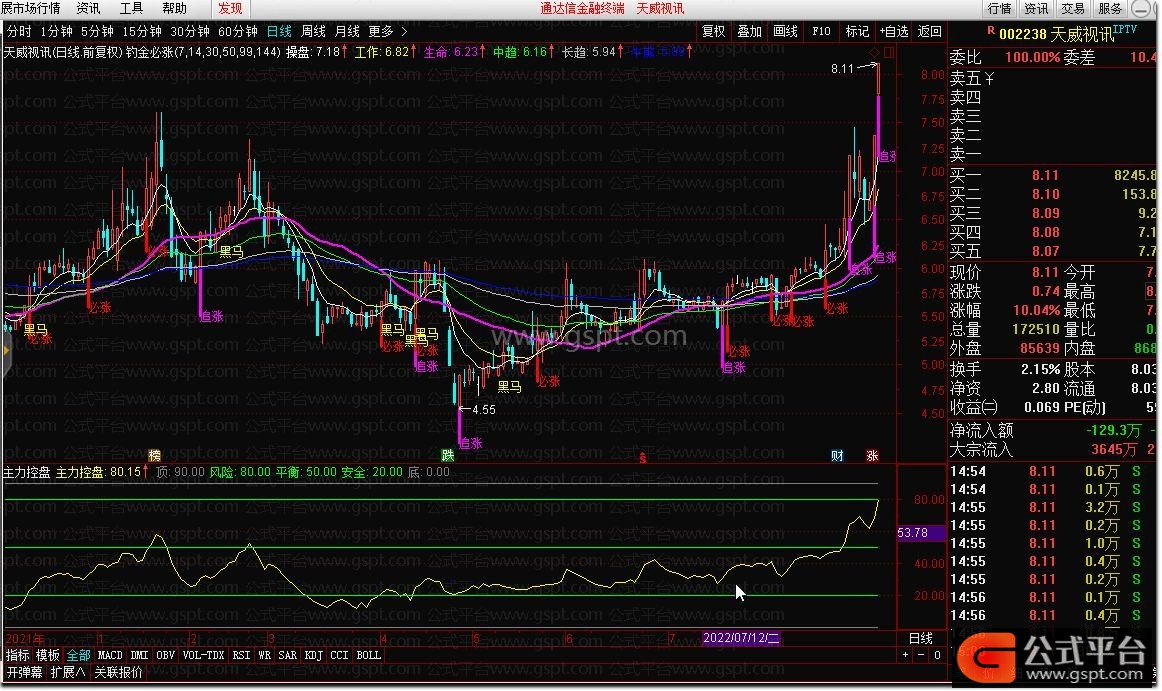Open the 服务 service button

[1109, 8]
